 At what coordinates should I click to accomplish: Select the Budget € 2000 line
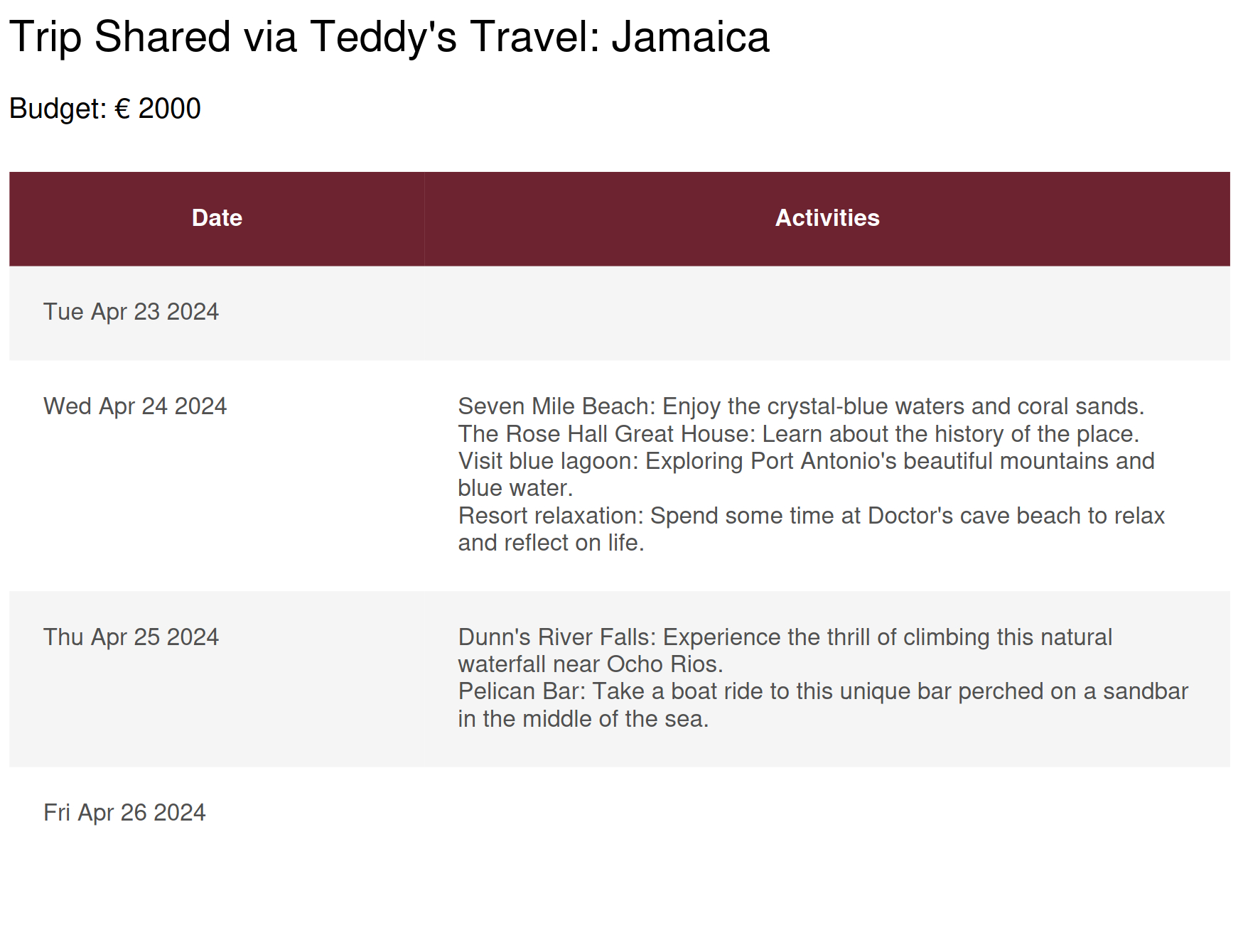tap(105, 109)
